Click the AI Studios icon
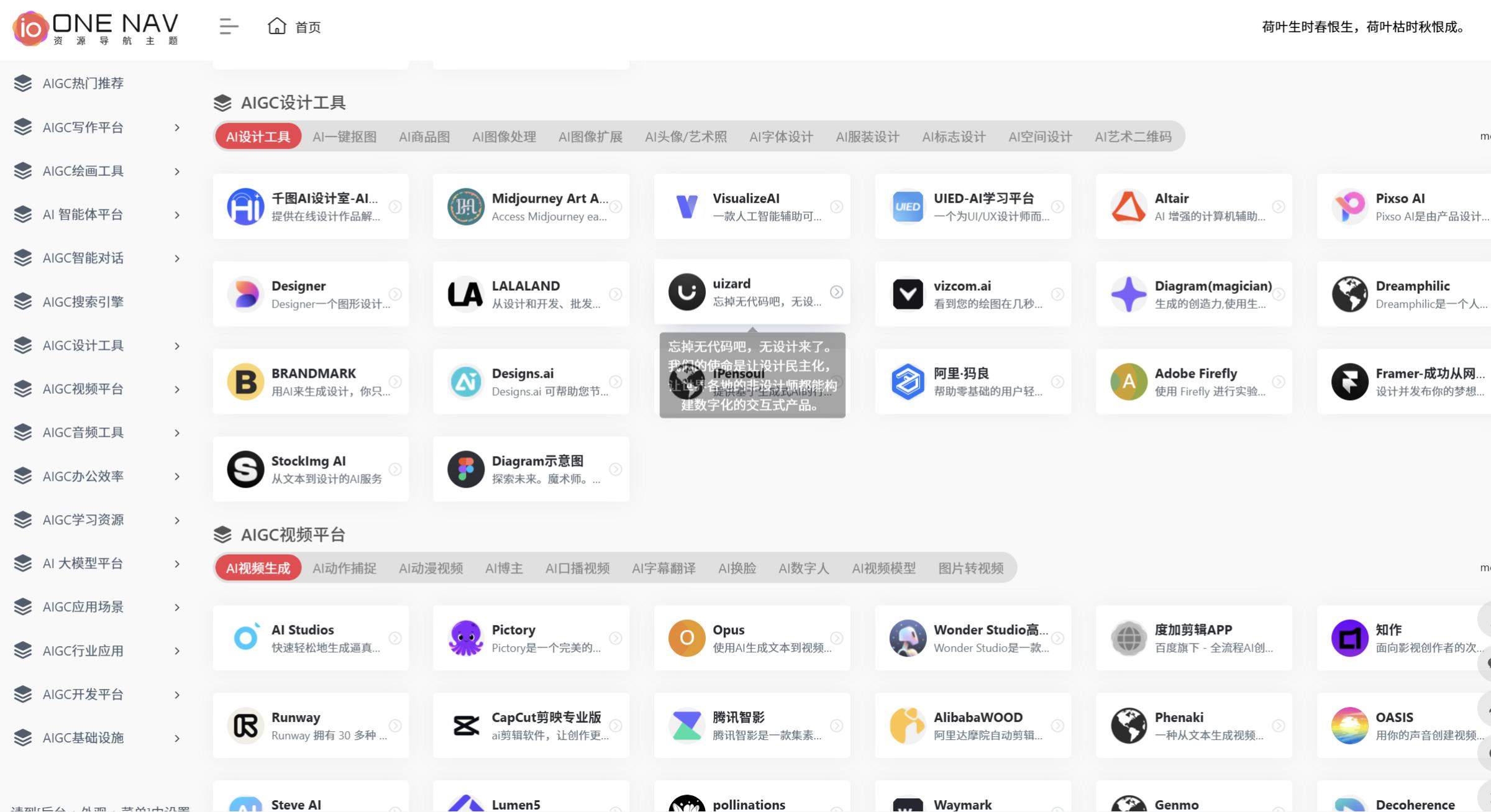The image size is (1491, 812). [x=245, y=637]
